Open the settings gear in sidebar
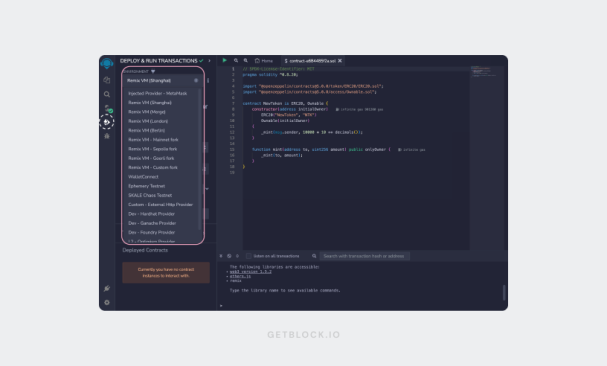The width and height of the screenshot is (607, 366). (107, 302)
